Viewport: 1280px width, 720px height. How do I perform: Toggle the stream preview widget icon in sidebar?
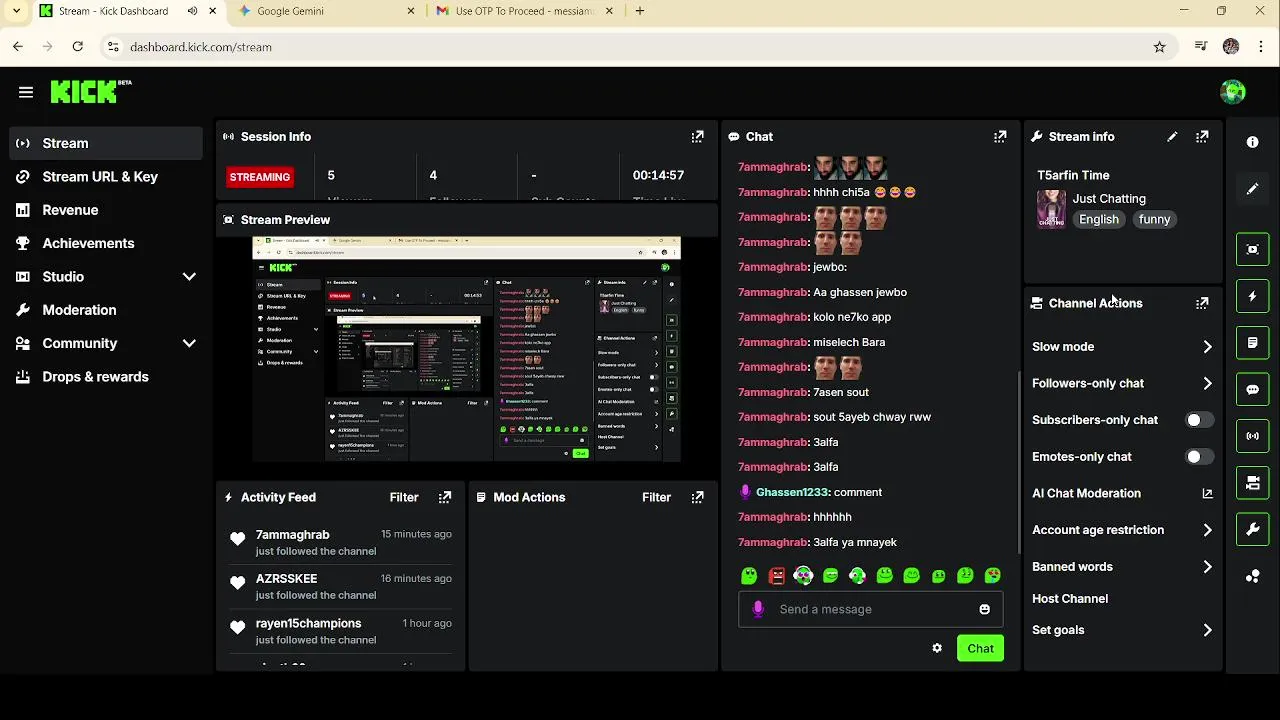click(x=1253, y=249)
